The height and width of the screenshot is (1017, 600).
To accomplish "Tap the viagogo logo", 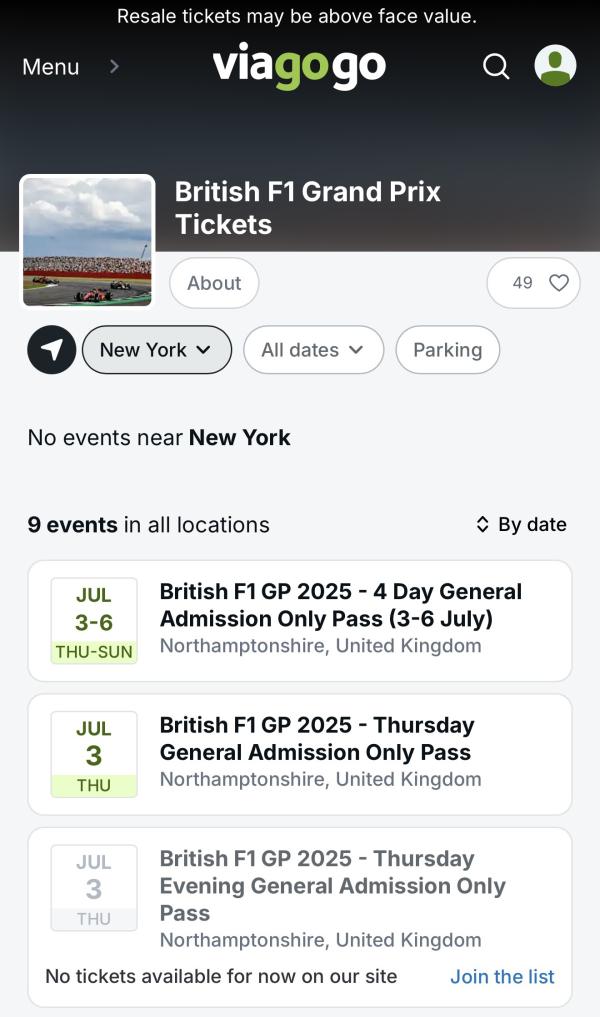I will pyautogui.click(x=299, y=66).
